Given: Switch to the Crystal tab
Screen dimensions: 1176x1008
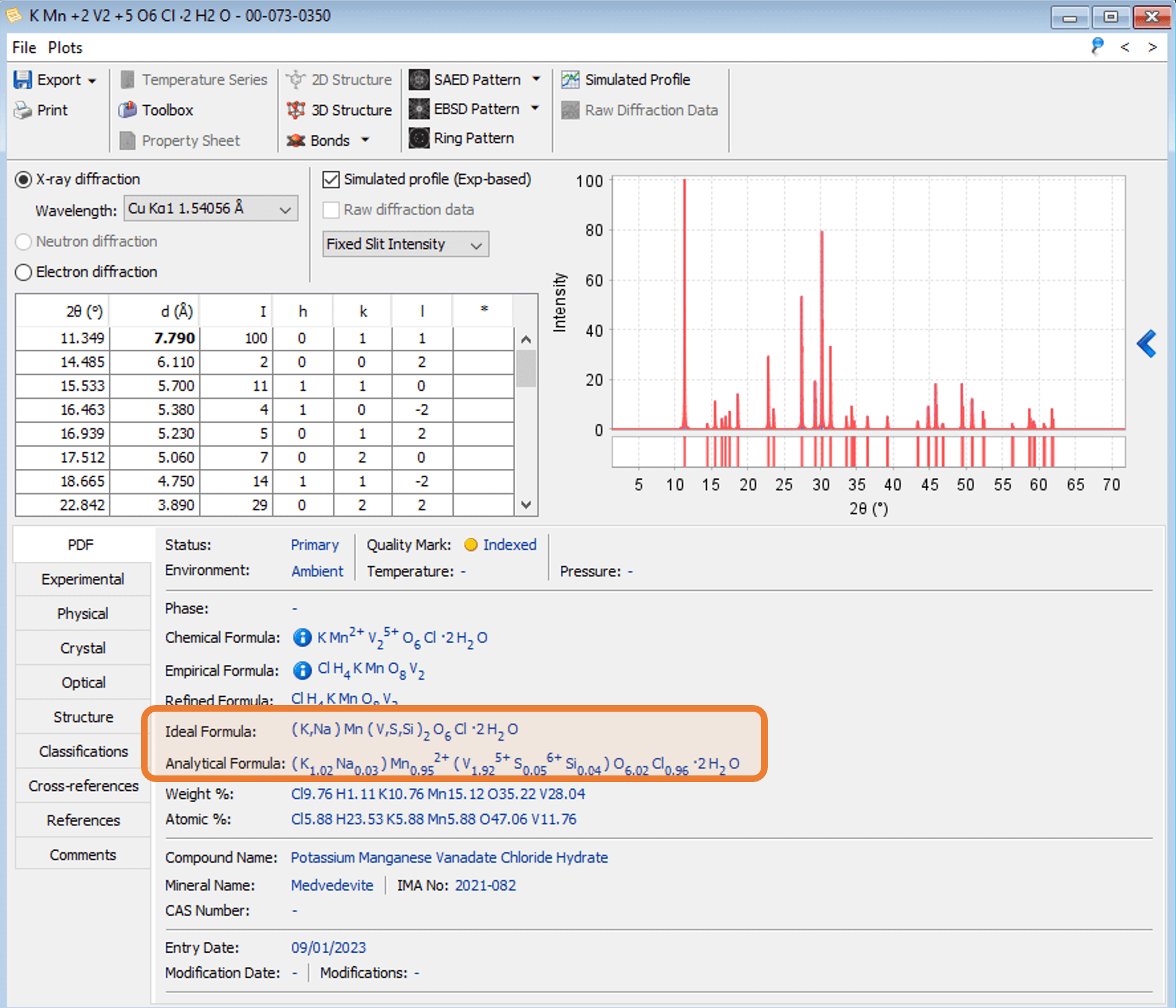Looking at the screenshot, I should pyautogui.click(x=83, y=648).
